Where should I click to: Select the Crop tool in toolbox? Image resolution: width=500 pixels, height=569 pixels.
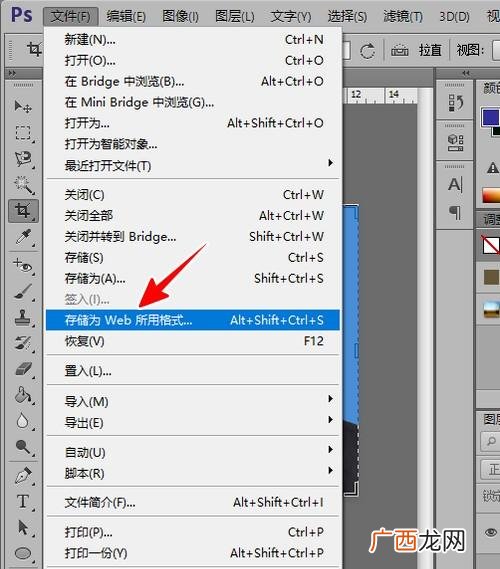23,211
